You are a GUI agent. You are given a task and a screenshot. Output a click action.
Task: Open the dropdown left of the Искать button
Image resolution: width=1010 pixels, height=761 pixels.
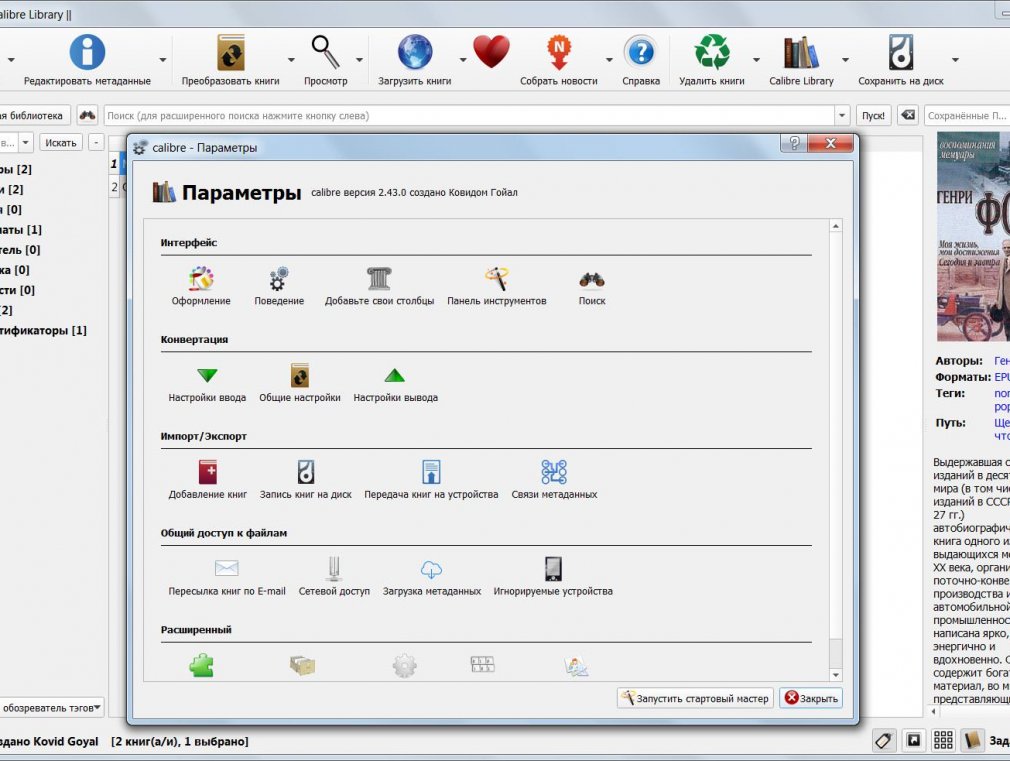point(26,142)
